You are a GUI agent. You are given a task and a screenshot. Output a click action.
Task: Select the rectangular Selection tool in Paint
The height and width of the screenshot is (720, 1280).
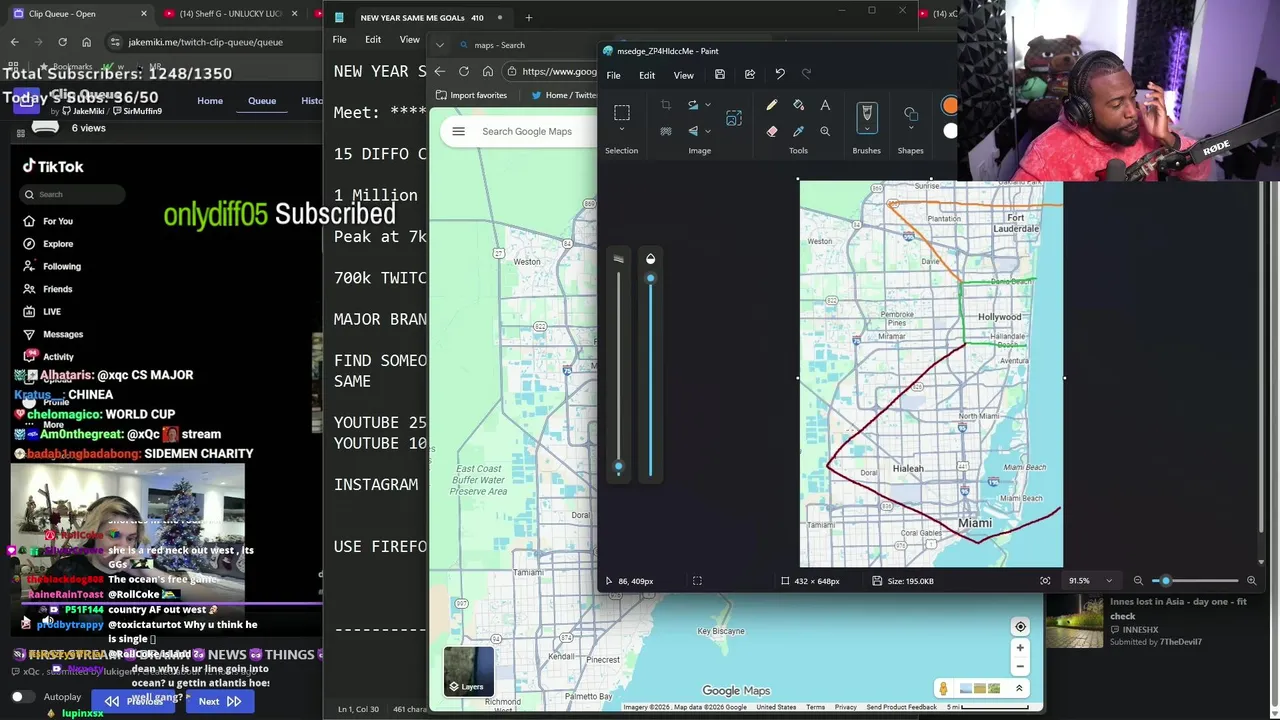(622, 112)
